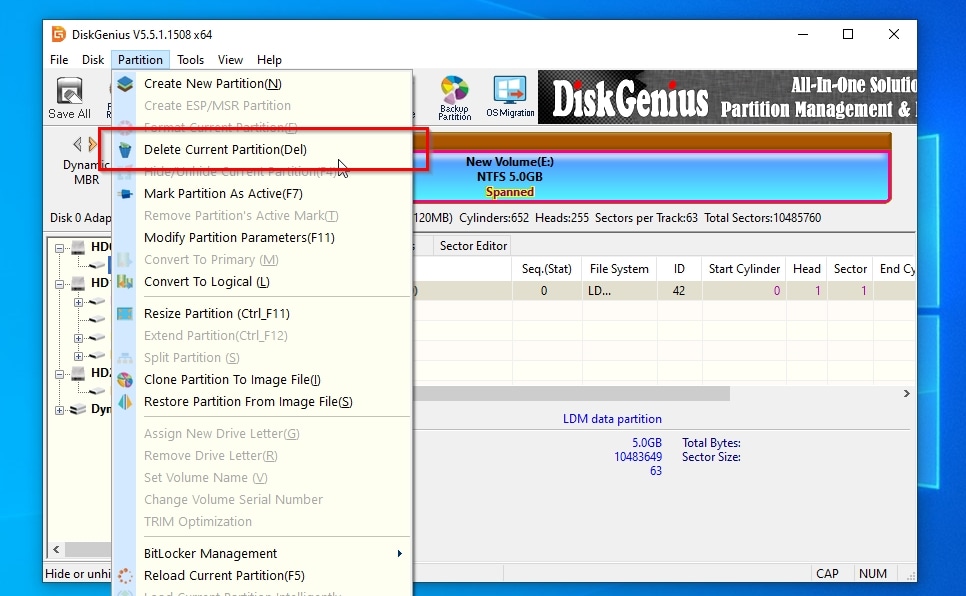Click the Clone Partition To Image File icon
Image resolution: width=966 pixels, height=596 pixels.
pyautogui.click(x=125, y=380)
